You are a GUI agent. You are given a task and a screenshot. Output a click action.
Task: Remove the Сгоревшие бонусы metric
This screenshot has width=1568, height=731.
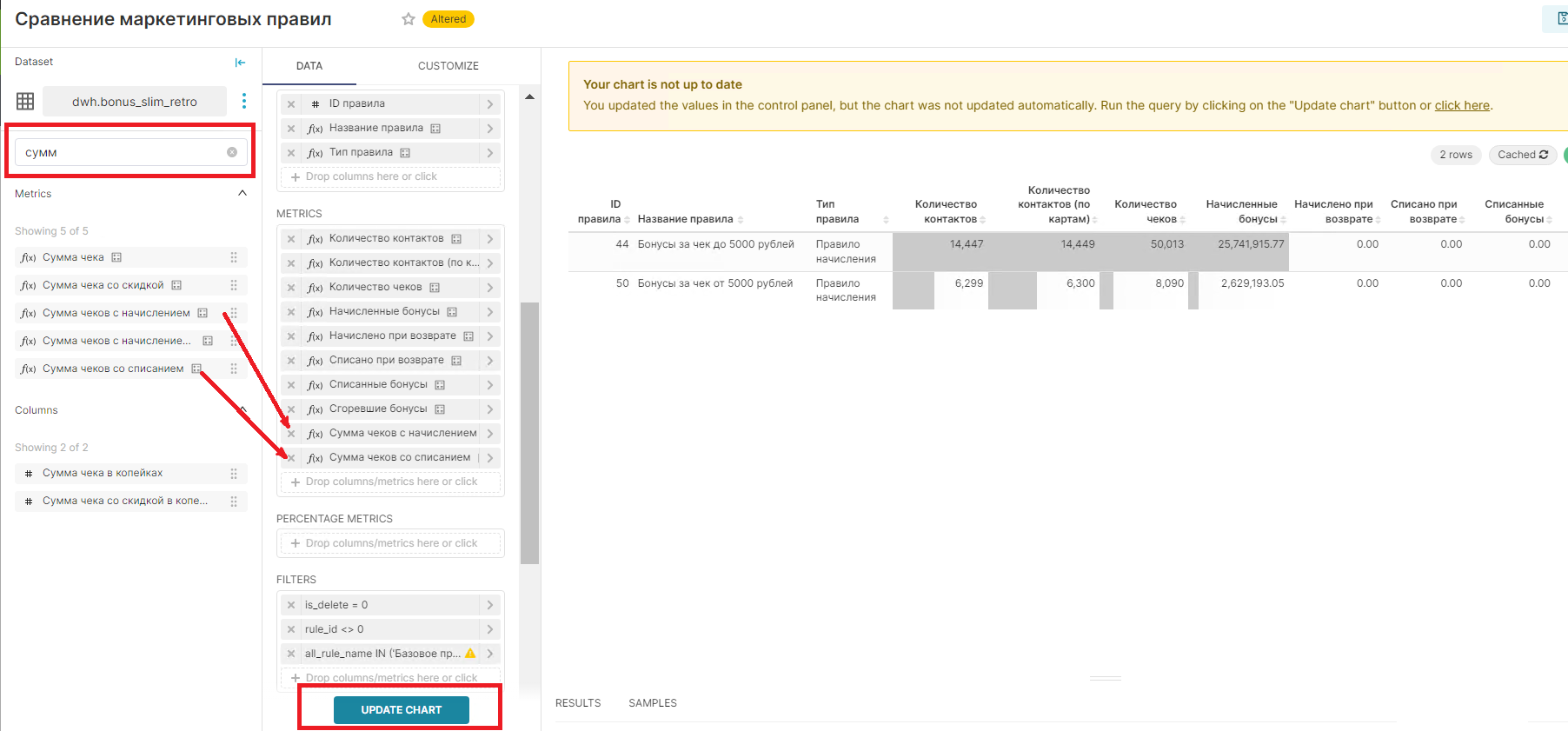tap(291, 409)
